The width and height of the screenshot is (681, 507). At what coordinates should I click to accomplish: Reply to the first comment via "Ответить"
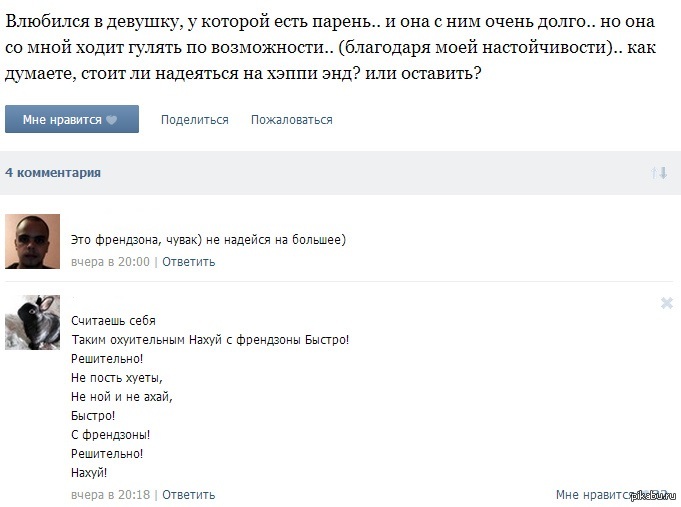[189, 262]
